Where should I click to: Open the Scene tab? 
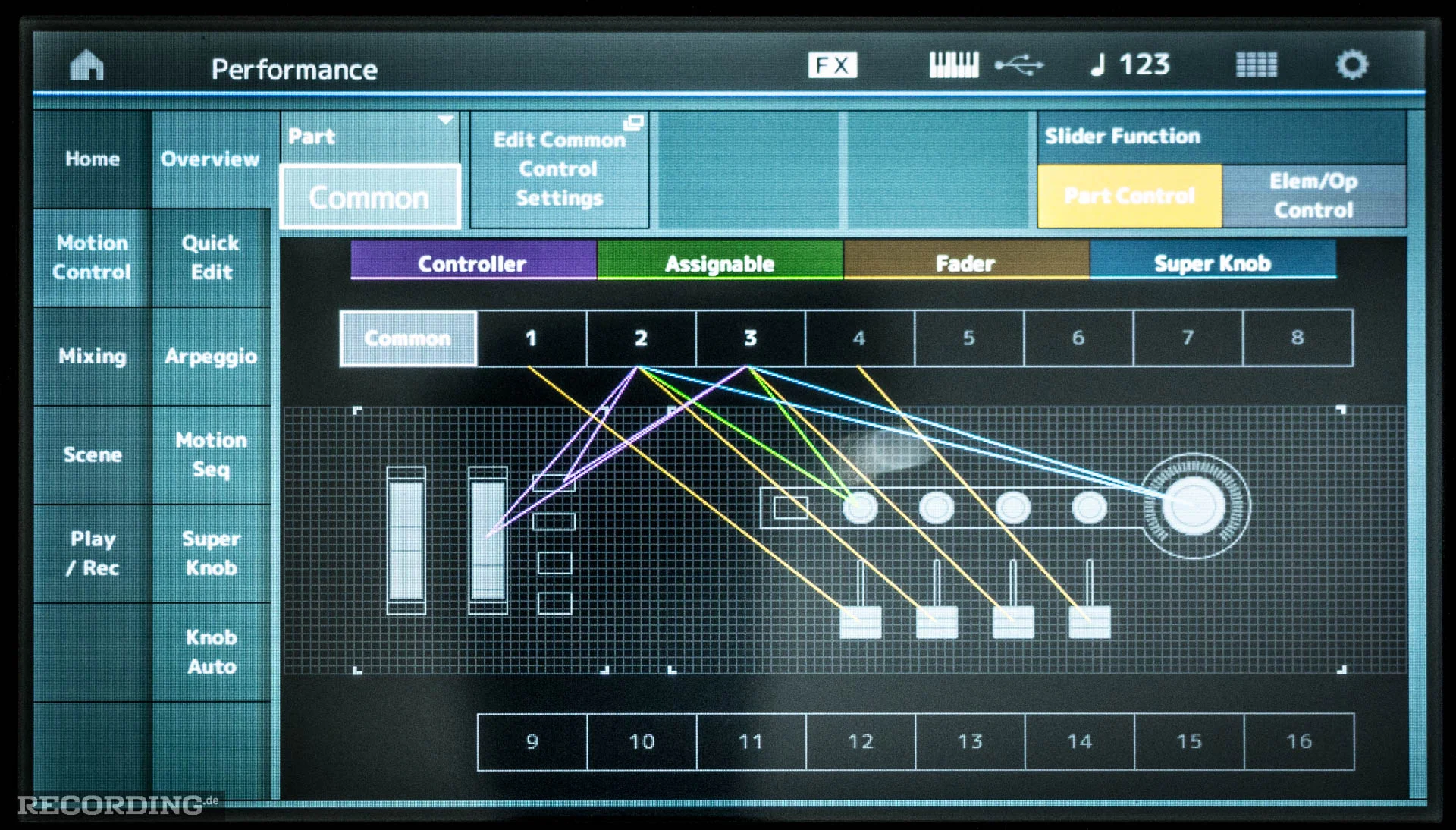tap(92, 455)
